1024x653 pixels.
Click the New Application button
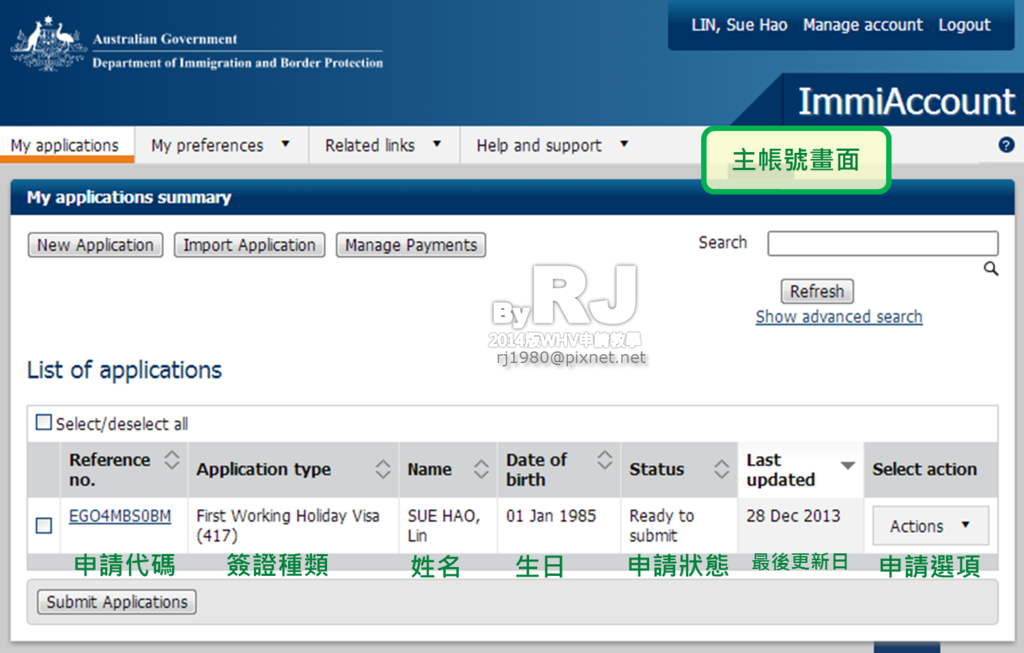(95, 245)
